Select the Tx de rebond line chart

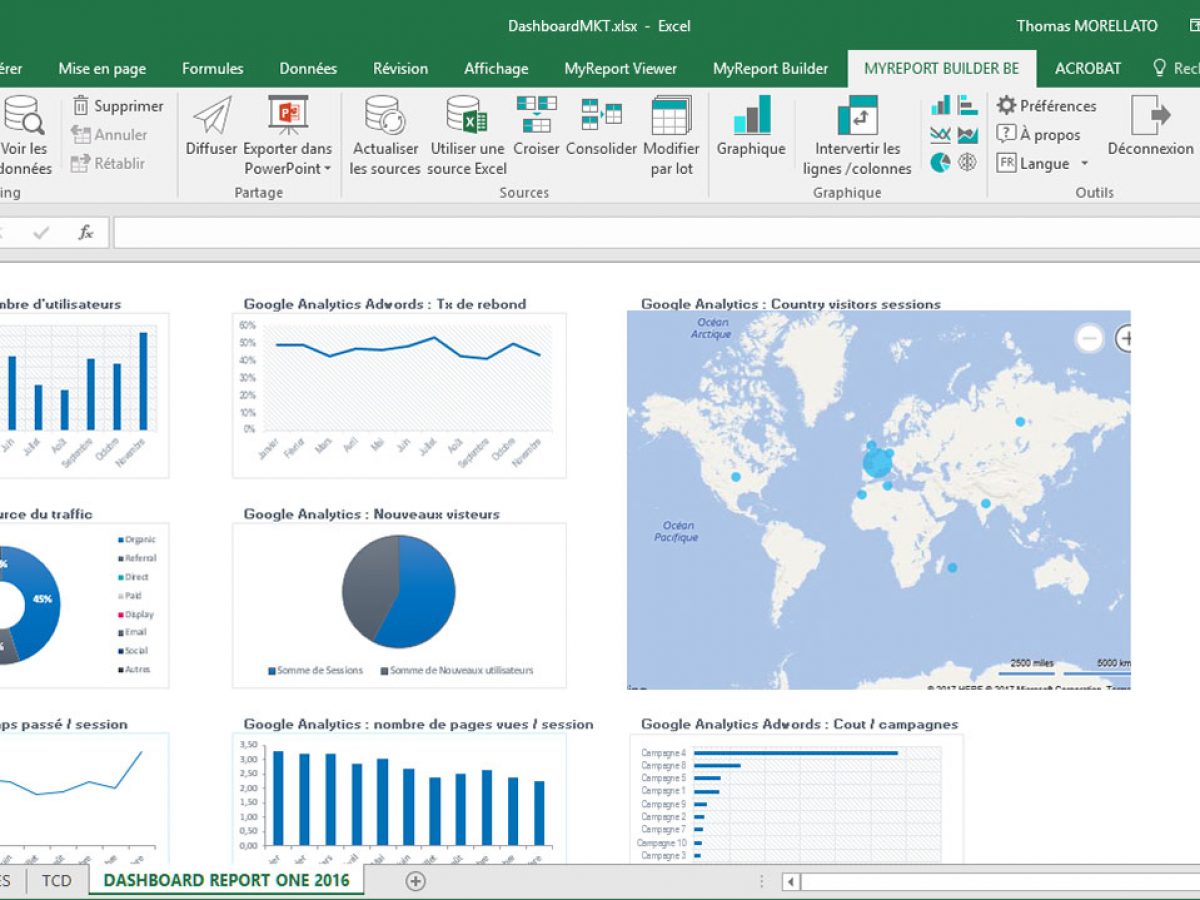tap(399, 395)
